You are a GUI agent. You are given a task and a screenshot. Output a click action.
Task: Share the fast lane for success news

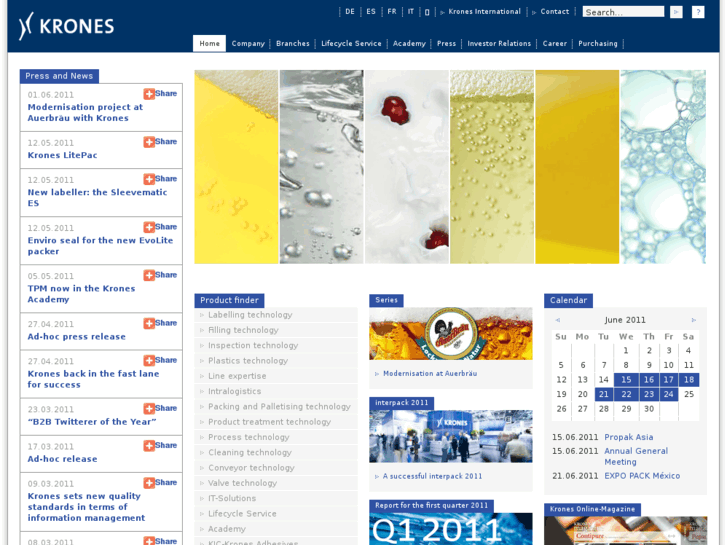click(160, 360)
